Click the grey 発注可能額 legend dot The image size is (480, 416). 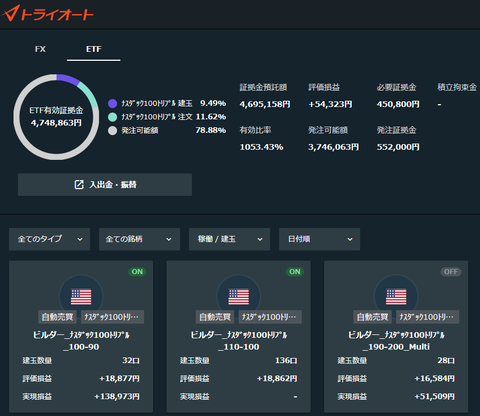click(113, 130)
